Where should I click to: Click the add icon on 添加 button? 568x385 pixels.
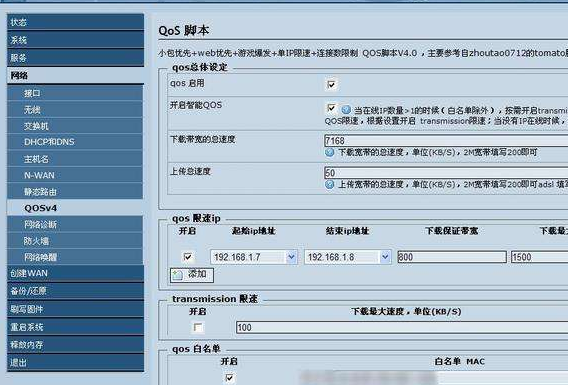tap(178, 275)
